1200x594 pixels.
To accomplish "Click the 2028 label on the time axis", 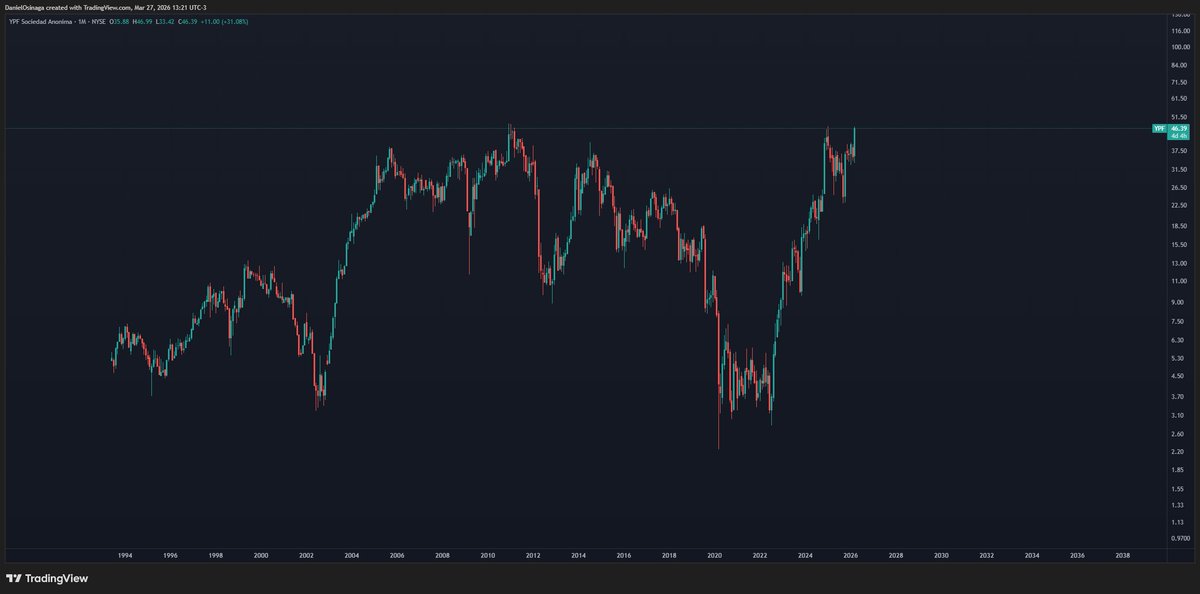I will (x=896, y=555).
